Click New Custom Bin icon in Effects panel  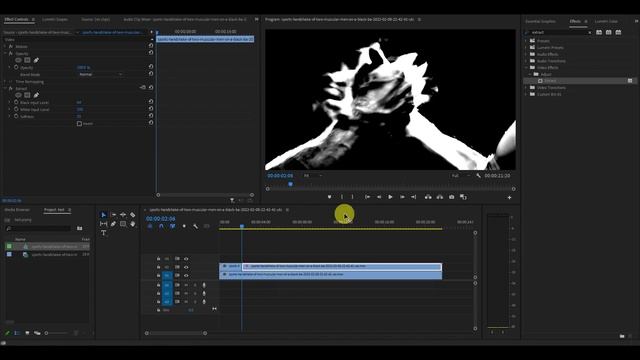coord(622,336)
